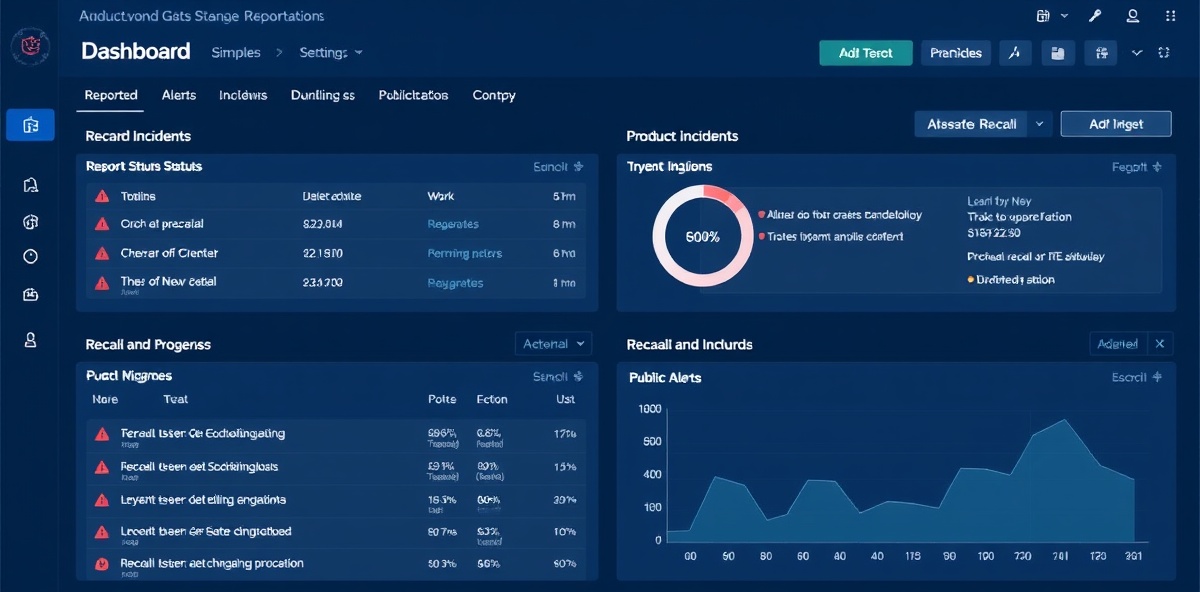Switch to the Alerts tab
This screenshot has width=1200, height=592.
[179, 95]
